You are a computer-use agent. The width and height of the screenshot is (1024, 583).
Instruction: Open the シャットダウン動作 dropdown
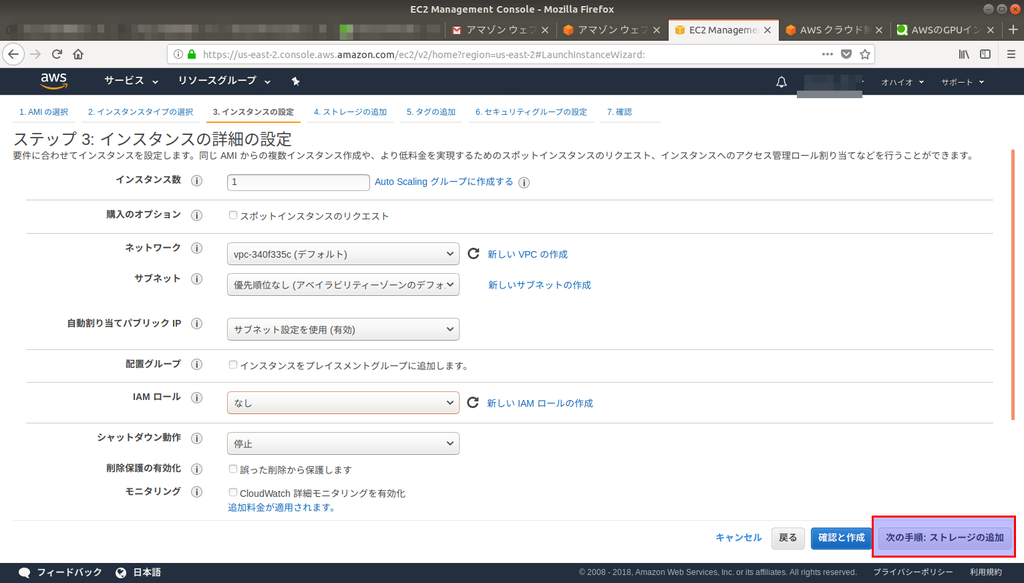coord(343,443)
